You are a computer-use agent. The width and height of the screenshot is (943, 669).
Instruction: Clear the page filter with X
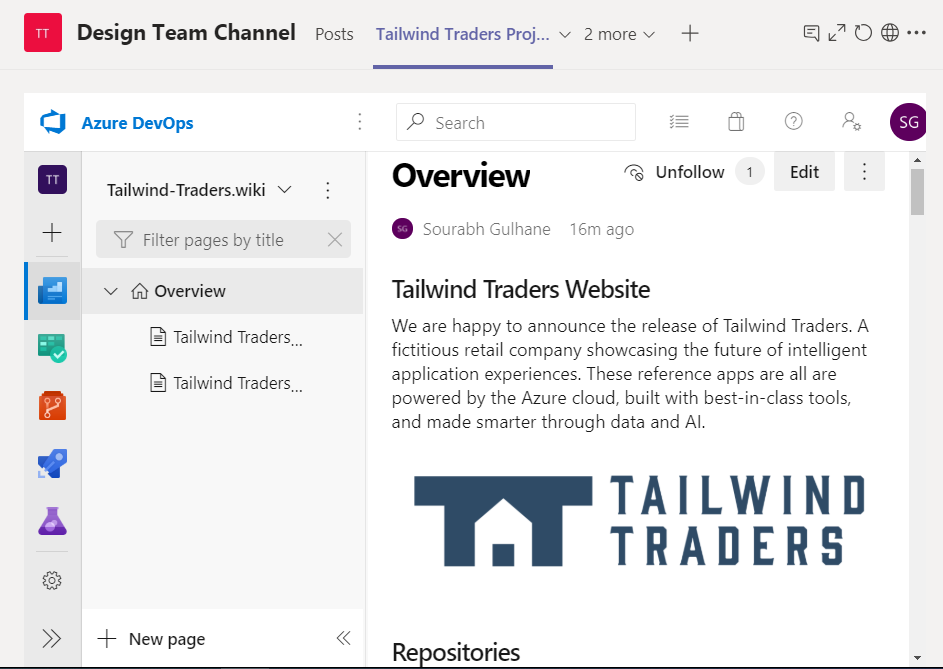tap(335, 239)
